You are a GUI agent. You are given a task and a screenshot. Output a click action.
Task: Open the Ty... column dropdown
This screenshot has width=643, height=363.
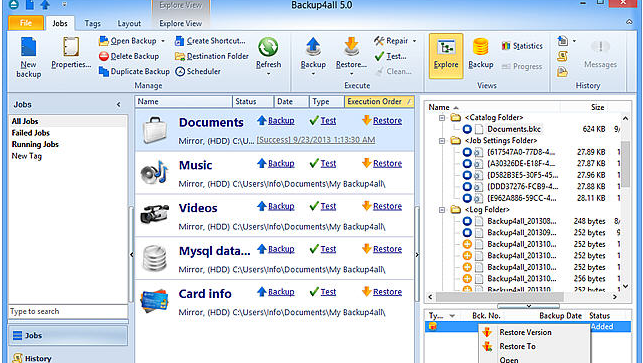click(x=452, y=316)
